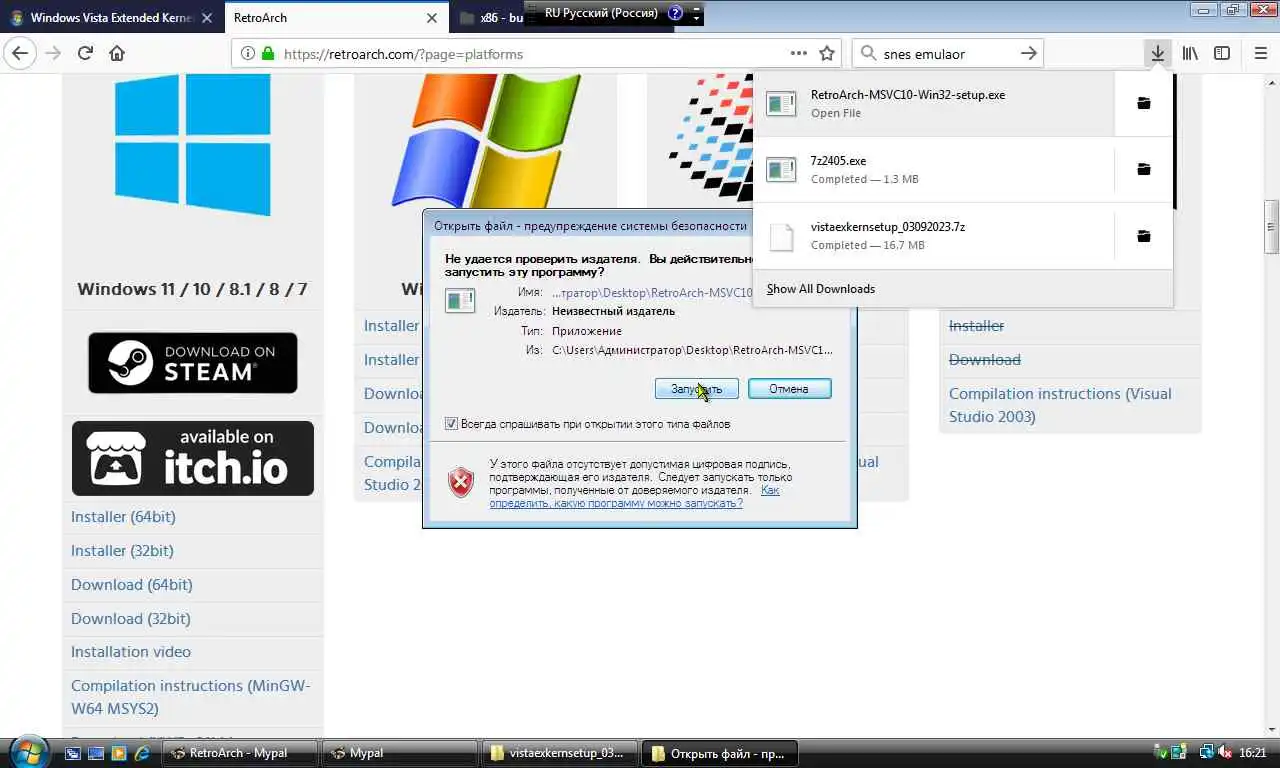1280x768 pixels.
Task: Open Installer (64bit) link
Action: [x=123, y=517]
